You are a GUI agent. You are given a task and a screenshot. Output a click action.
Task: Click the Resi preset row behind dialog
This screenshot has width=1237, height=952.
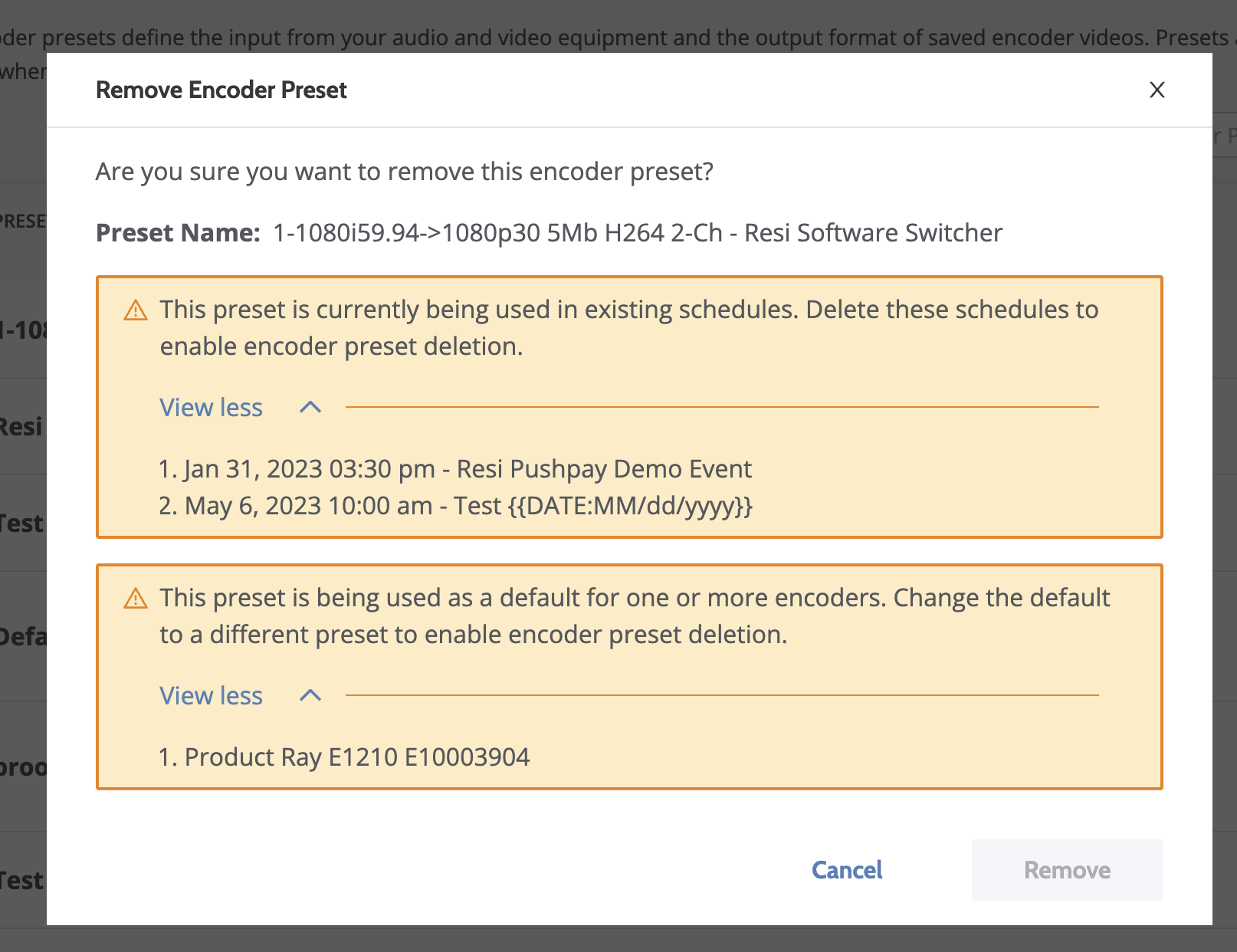pyautogui.click(x=23, y=426)
